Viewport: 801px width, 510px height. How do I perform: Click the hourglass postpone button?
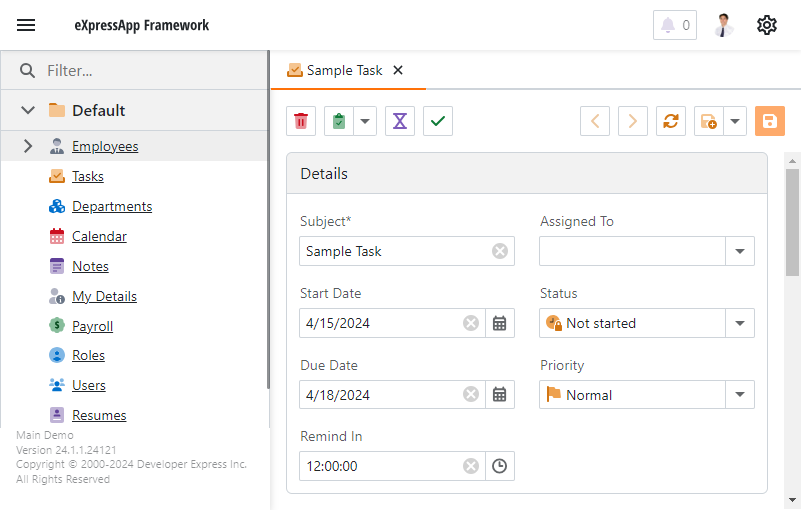(x=399, y=121)
